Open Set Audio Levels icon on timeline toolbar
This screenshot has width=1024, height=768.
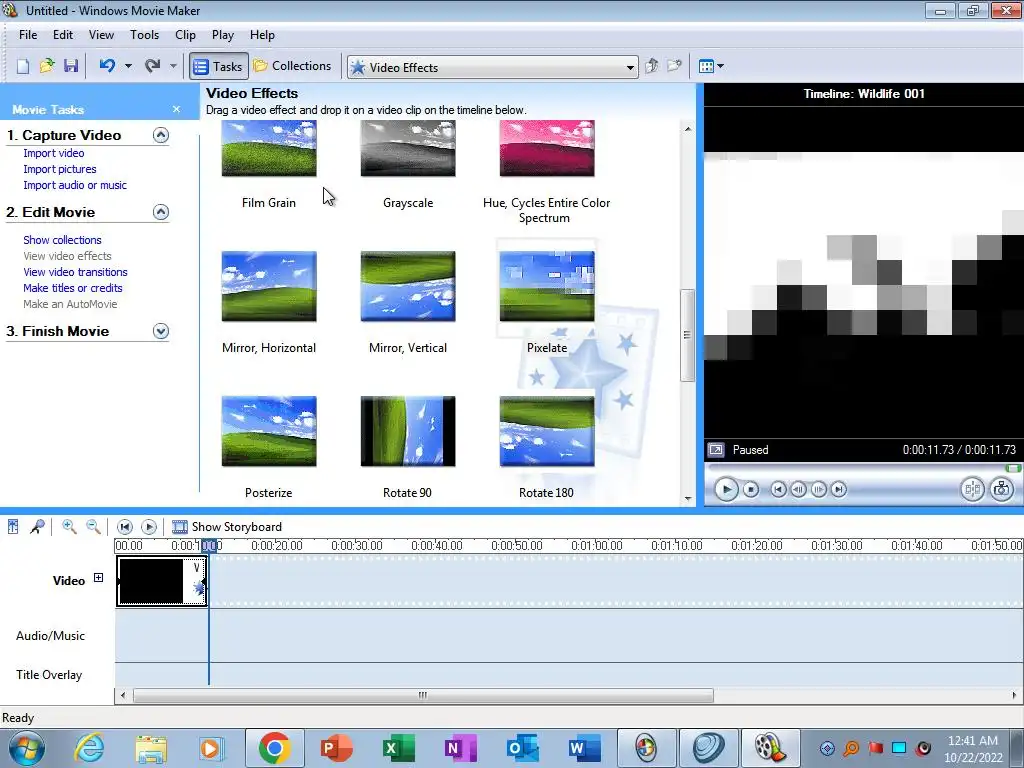(x=13, y=526)
